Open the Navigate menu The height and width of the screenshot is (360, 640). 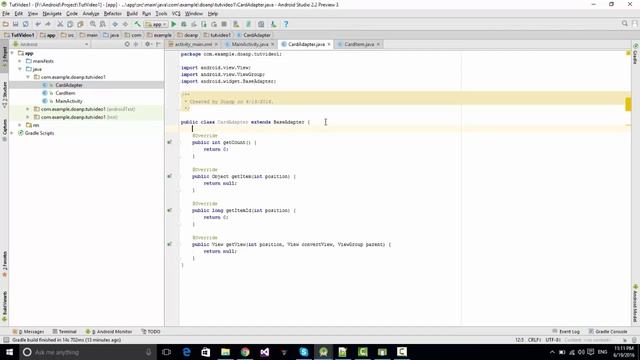click(x=52, y=13)
